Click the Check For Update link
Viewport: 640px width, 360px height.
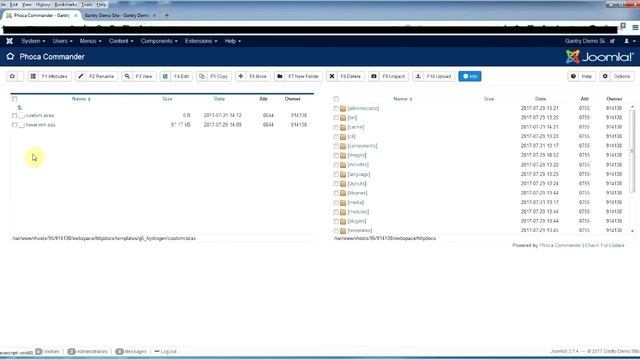(604, 245)
